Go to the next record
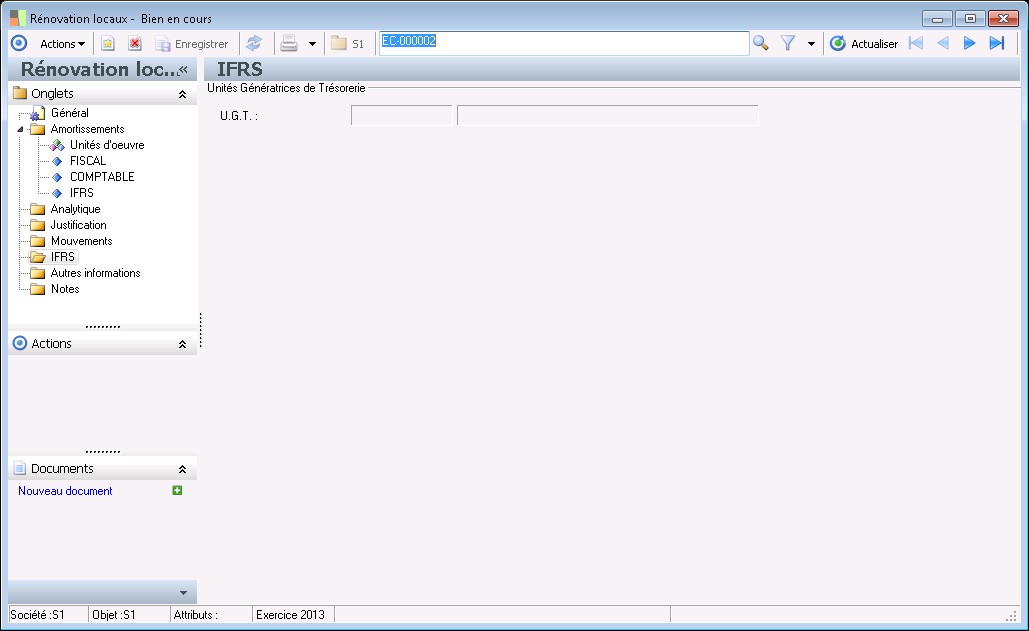1029x631 pixels. pos(969,43)
